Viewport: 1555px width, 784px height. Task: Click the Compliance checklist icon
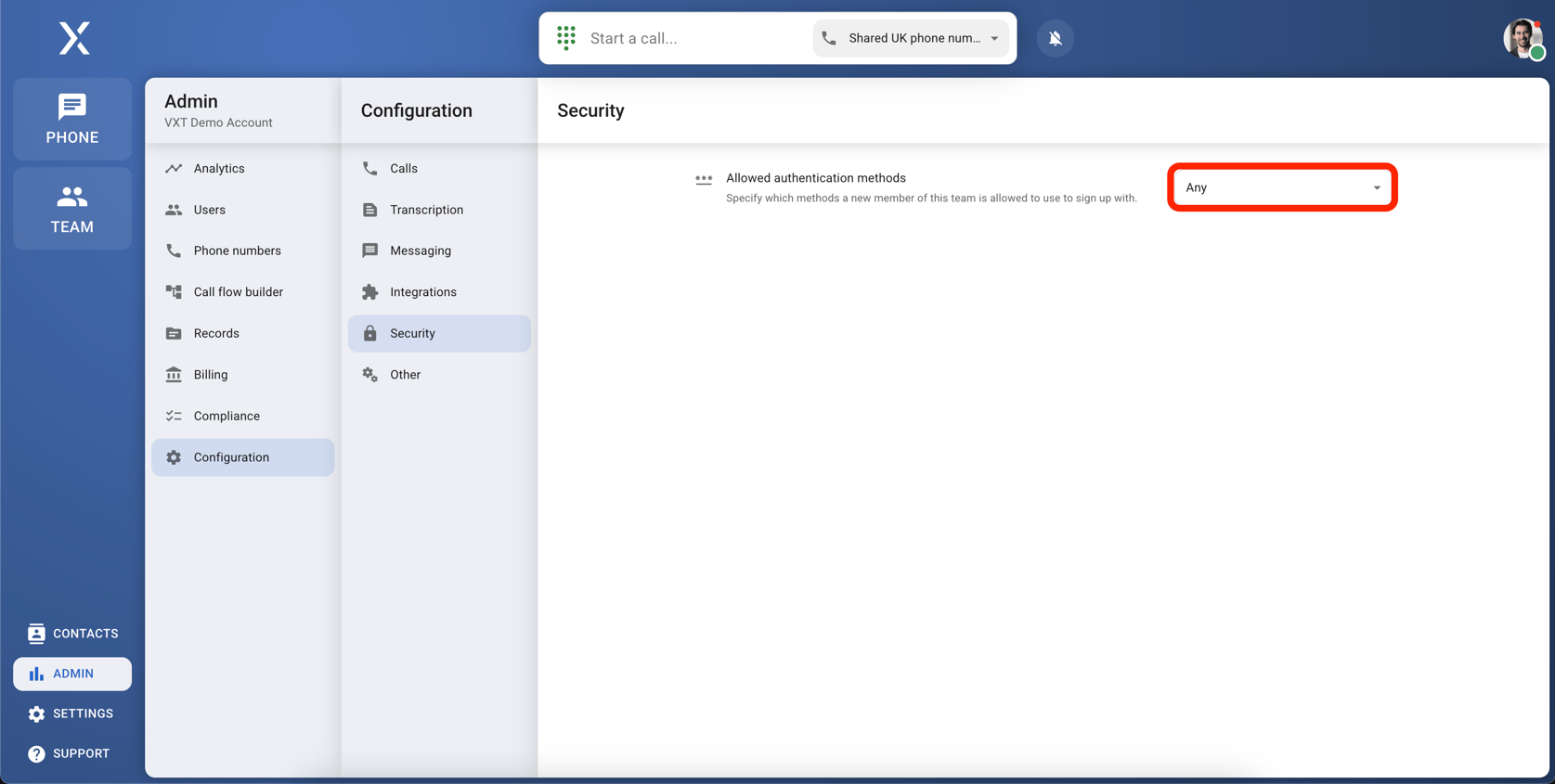click(174, 416)
